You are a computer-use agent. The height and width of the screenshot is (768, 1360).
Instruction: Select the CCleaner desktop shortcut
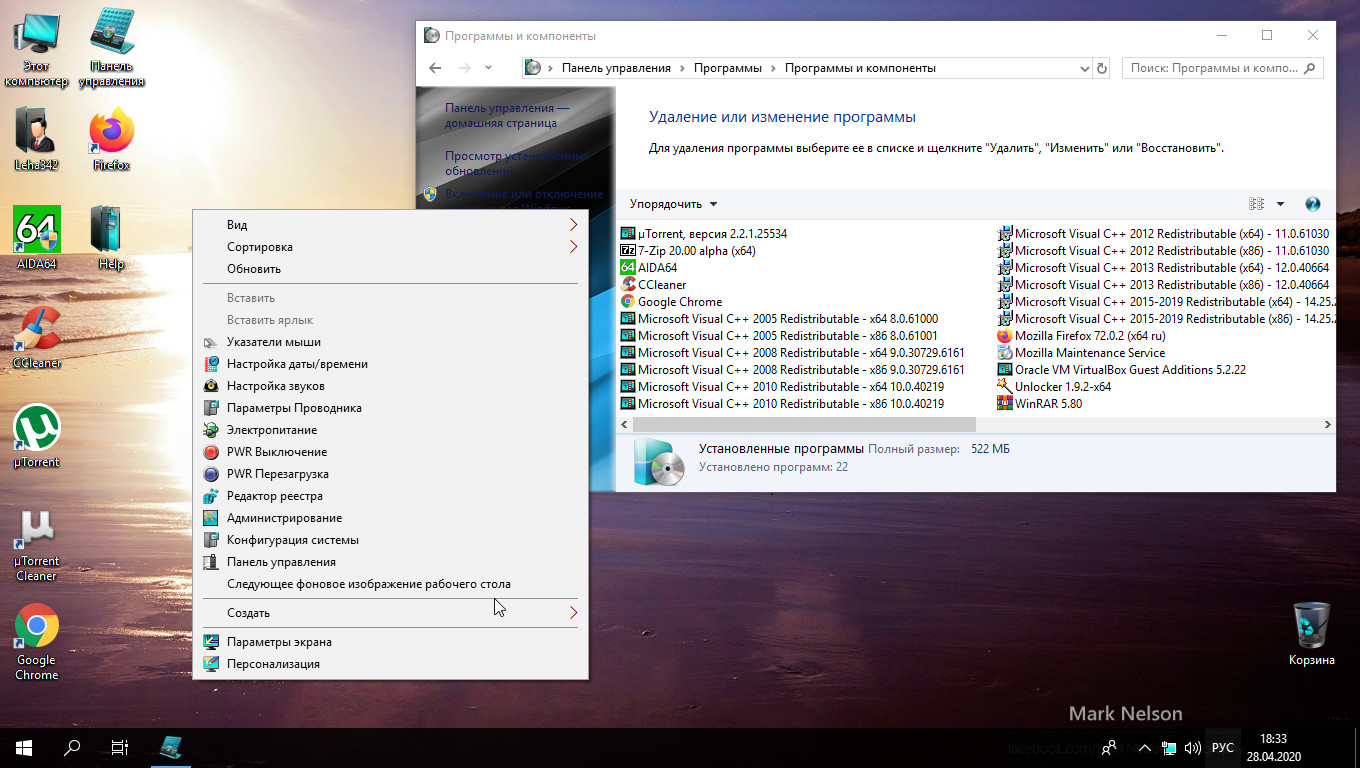point(37,337)
